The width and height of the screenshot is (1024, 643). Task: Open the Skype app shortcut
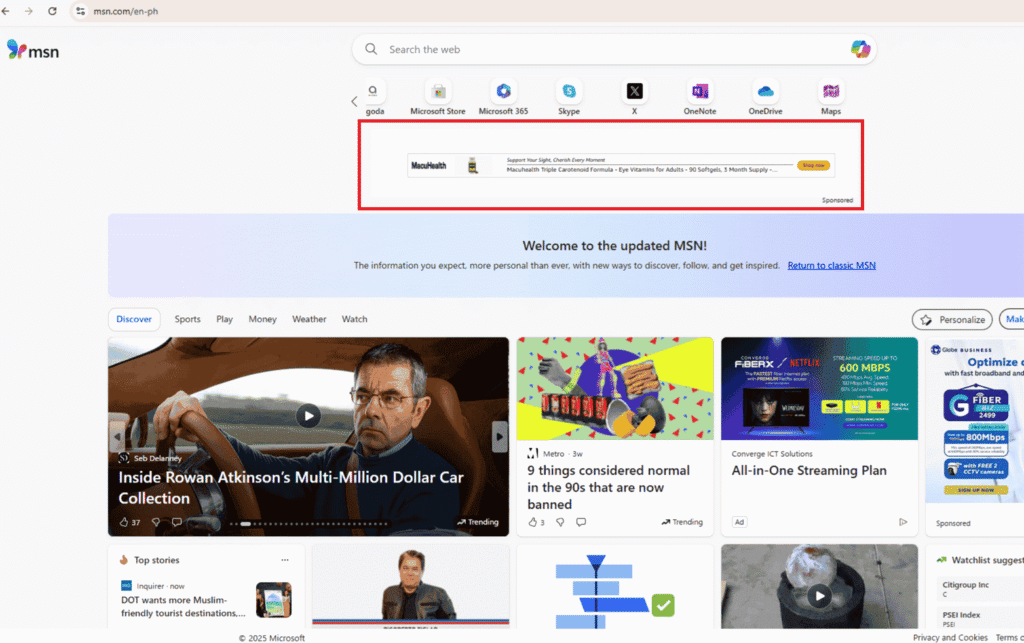pyautogui.click(x=568, y=91)
